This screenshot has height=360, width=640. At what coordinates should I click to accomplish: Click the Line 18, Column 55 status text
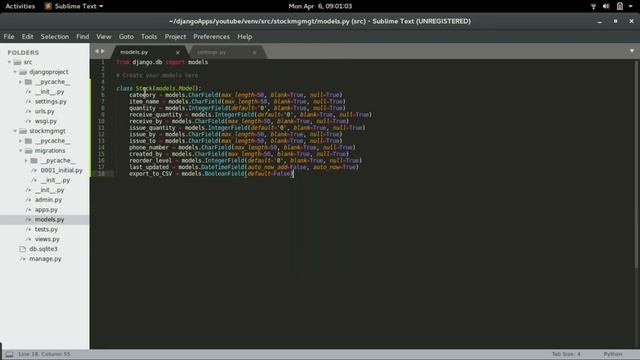tap(44, 354)
